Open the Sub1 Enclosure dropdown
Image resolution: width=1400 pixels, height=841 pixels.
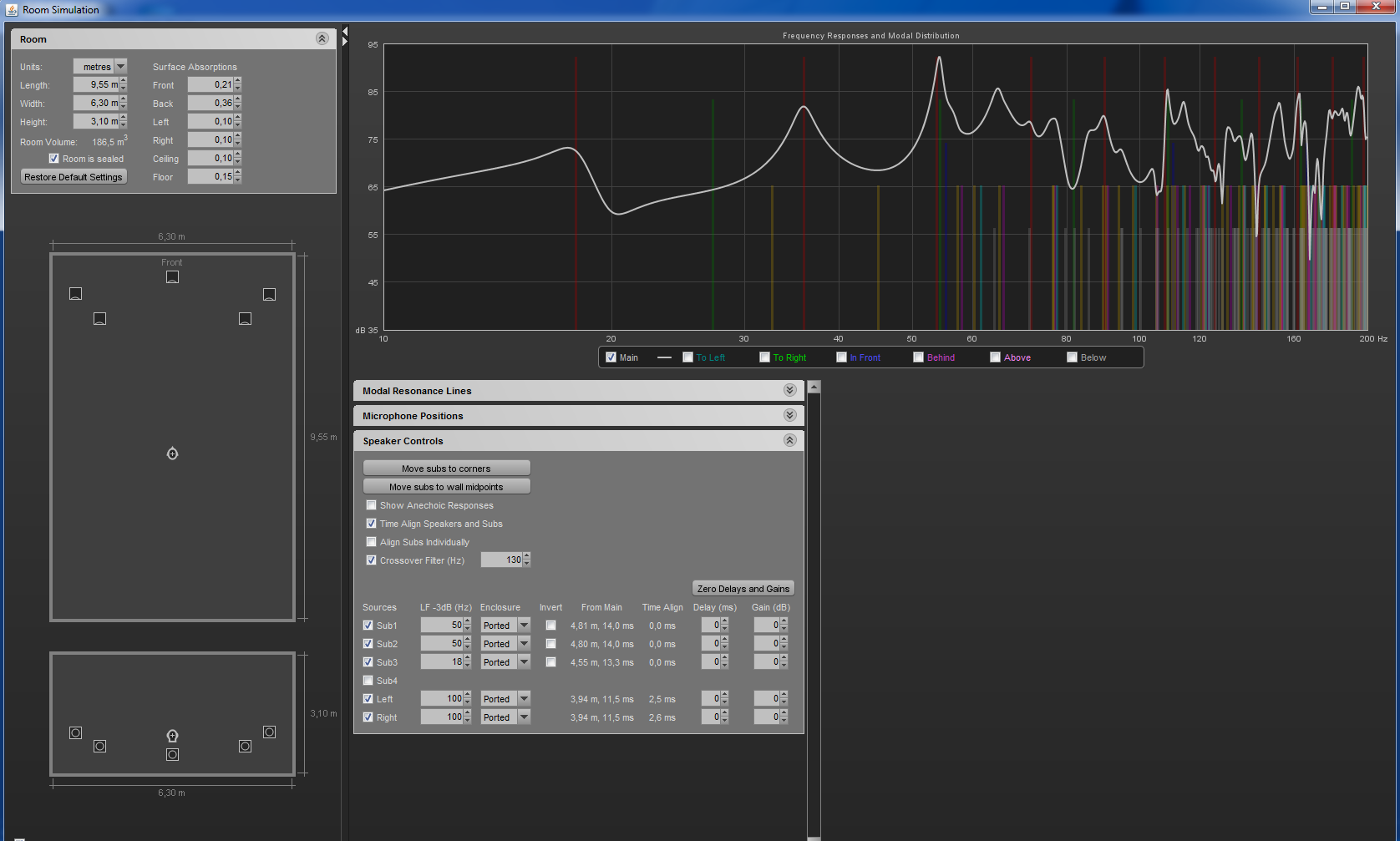pos(524,626)
